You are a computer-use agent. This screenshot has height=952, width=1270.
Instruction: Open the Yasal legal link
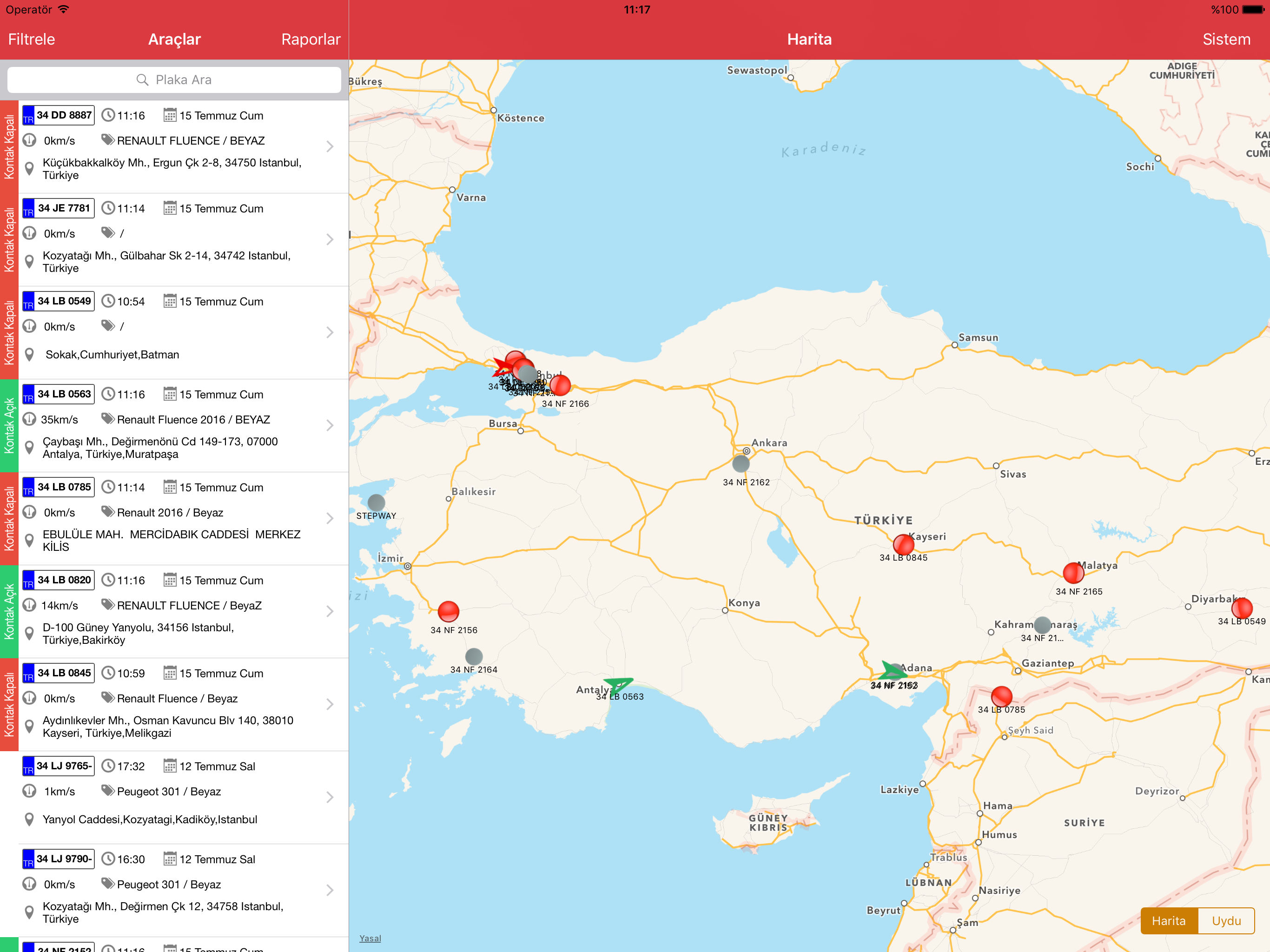click(x=370, y=938)
